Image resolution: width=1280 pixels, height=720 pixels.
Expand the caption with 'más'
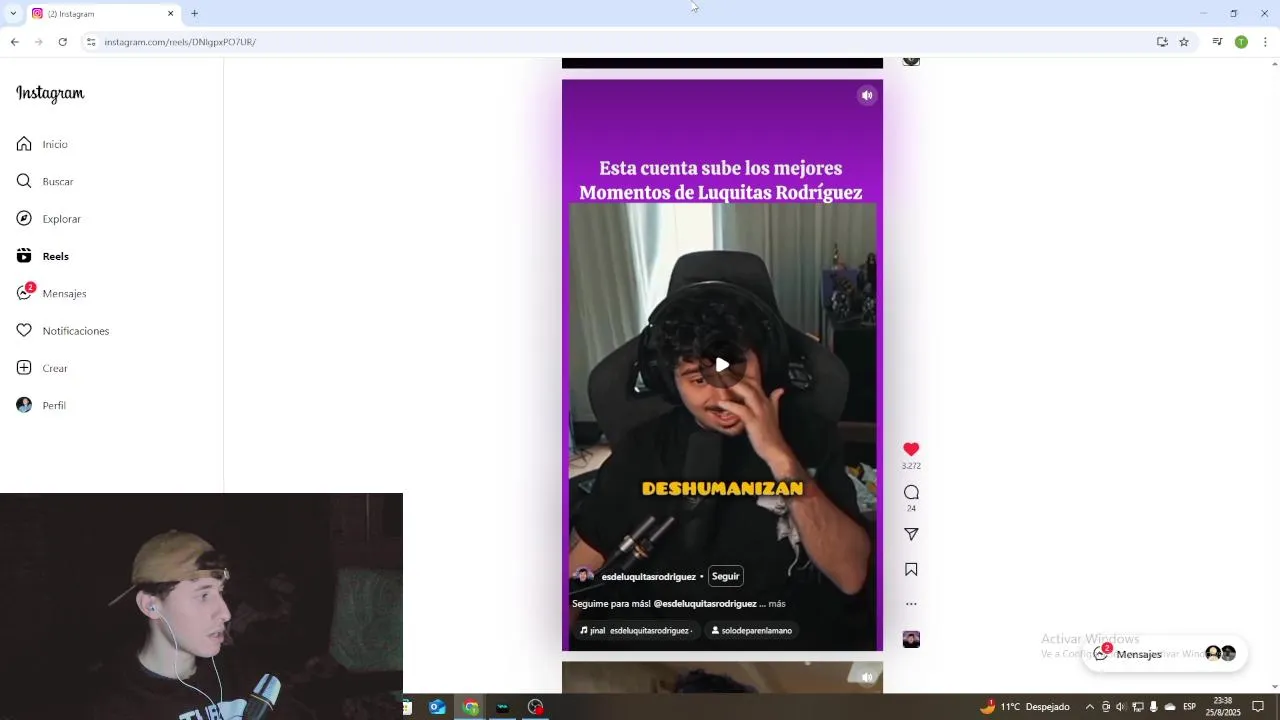pos(776,604)
